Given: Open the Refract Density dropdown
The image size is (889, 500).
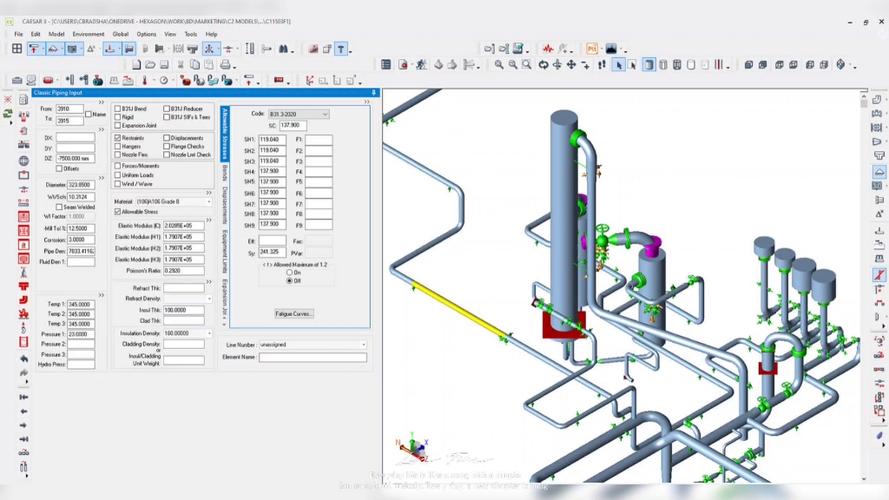Looking at the screenshot, I should 188,299.
